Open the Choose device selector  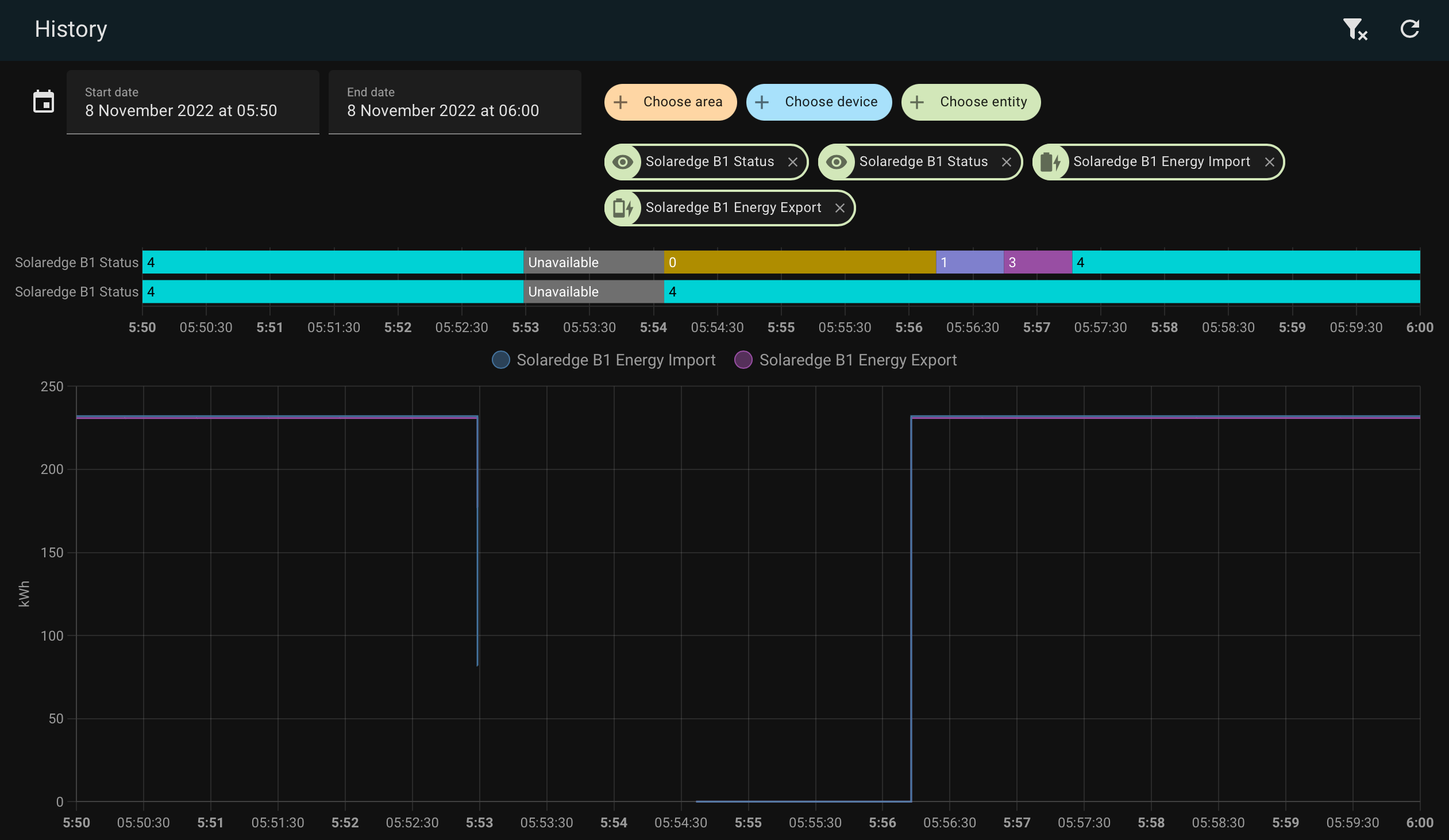(x=819, y=102)
